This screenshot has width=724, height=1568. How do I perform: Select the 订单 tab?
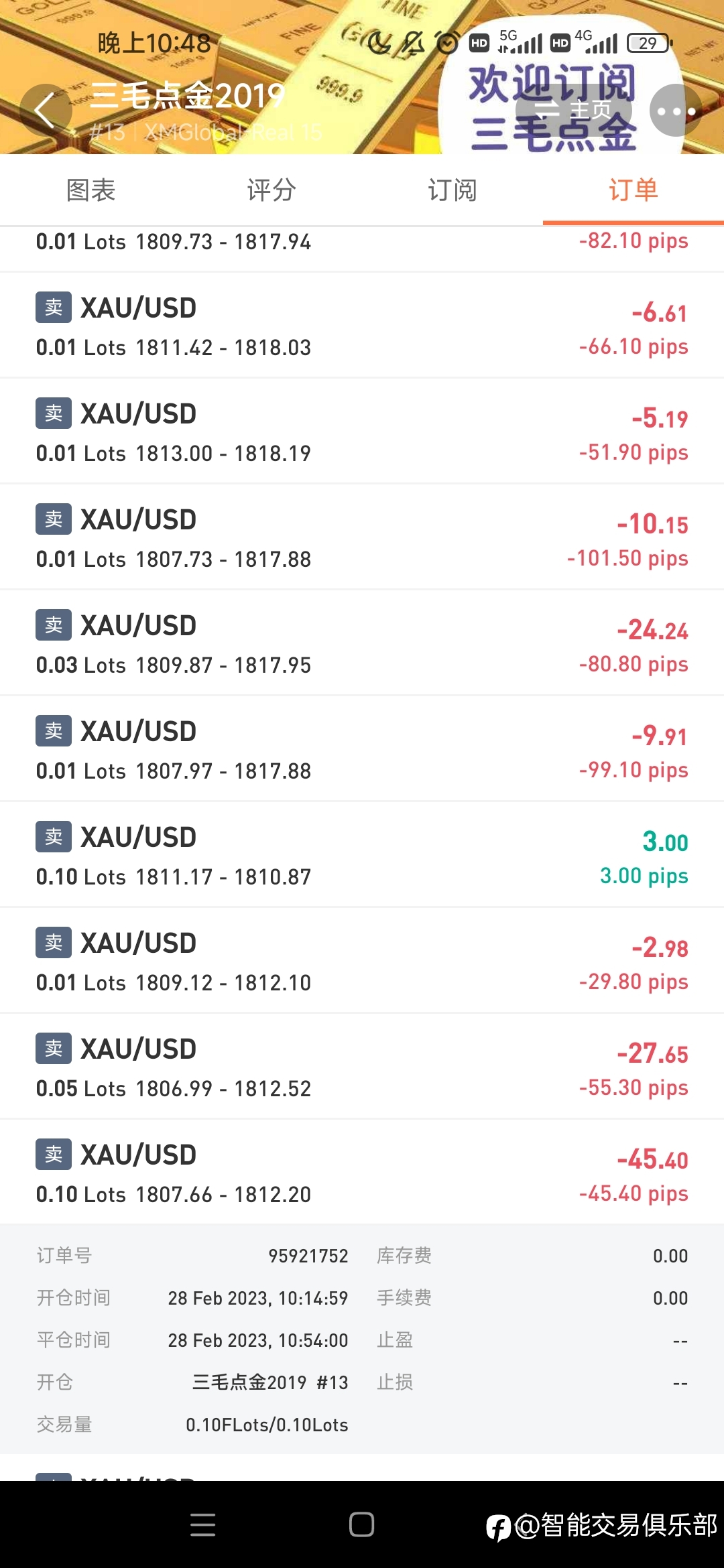(x=633, y=190)
